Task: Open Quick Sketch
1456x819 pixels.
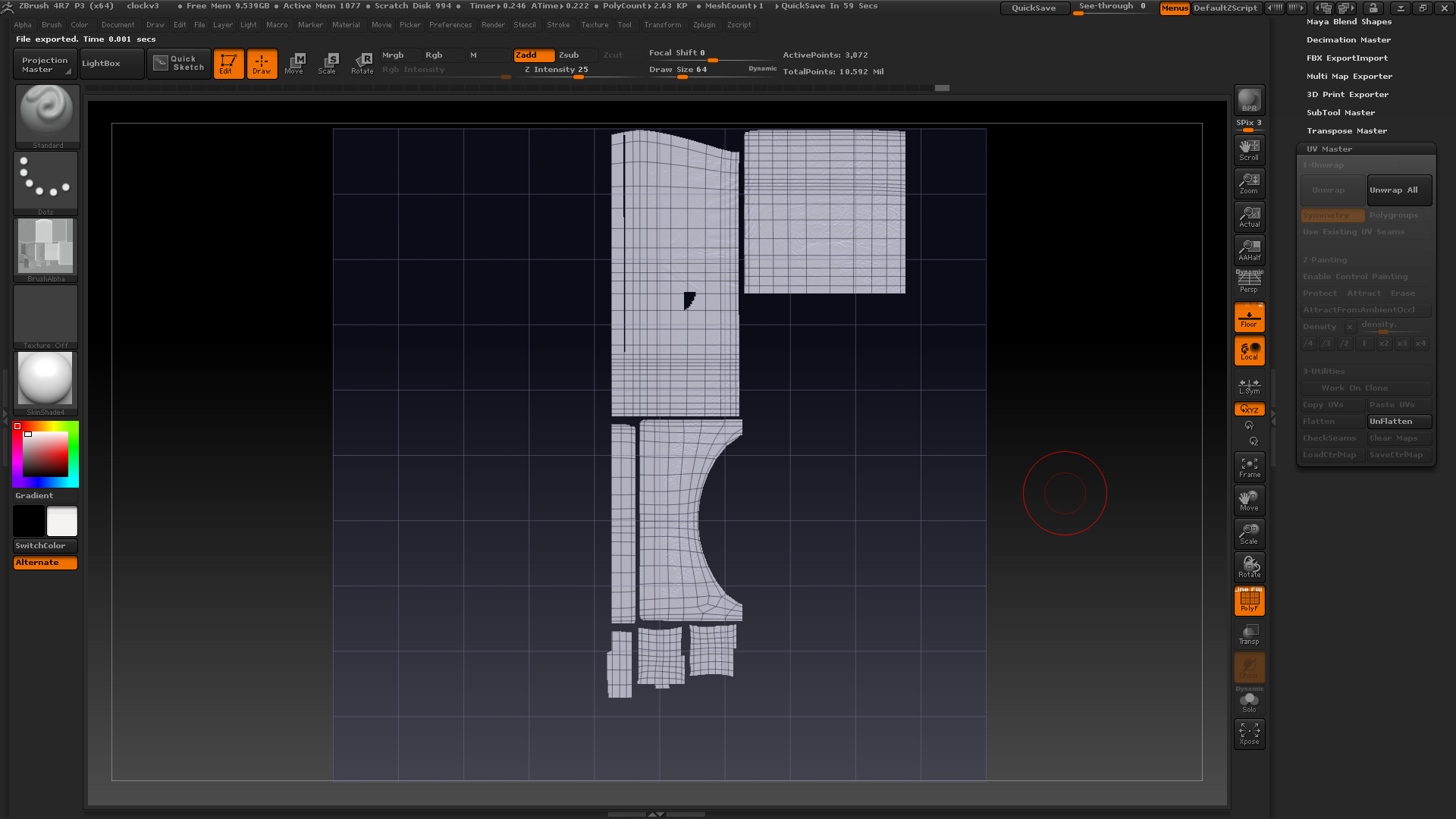Action: point(179,63)
